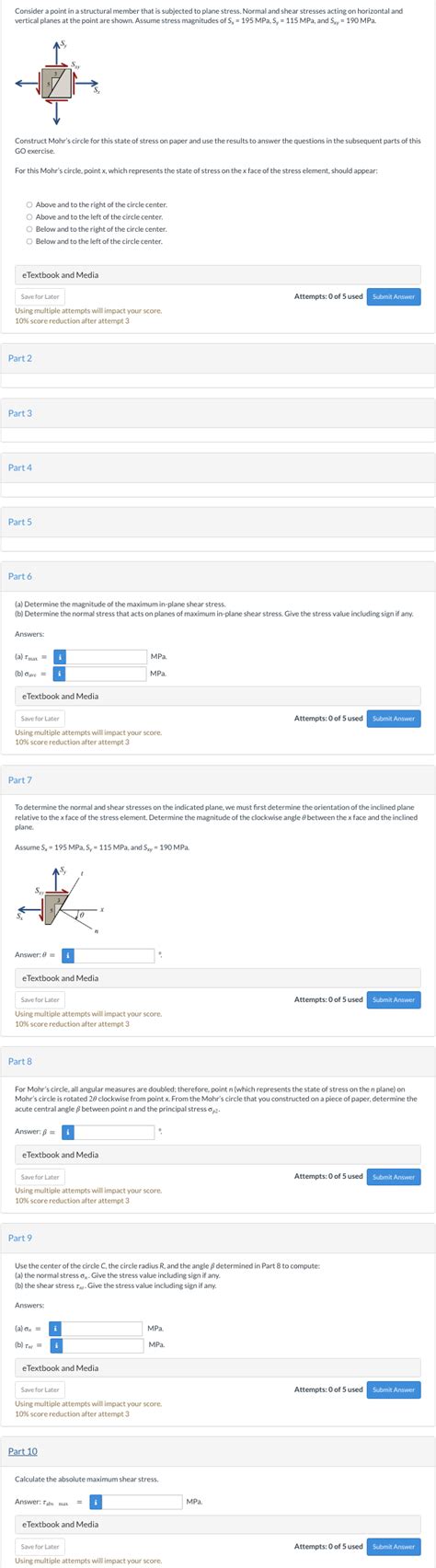
Task: Click info icon beside β answer field
Action: coord(67,1131)
